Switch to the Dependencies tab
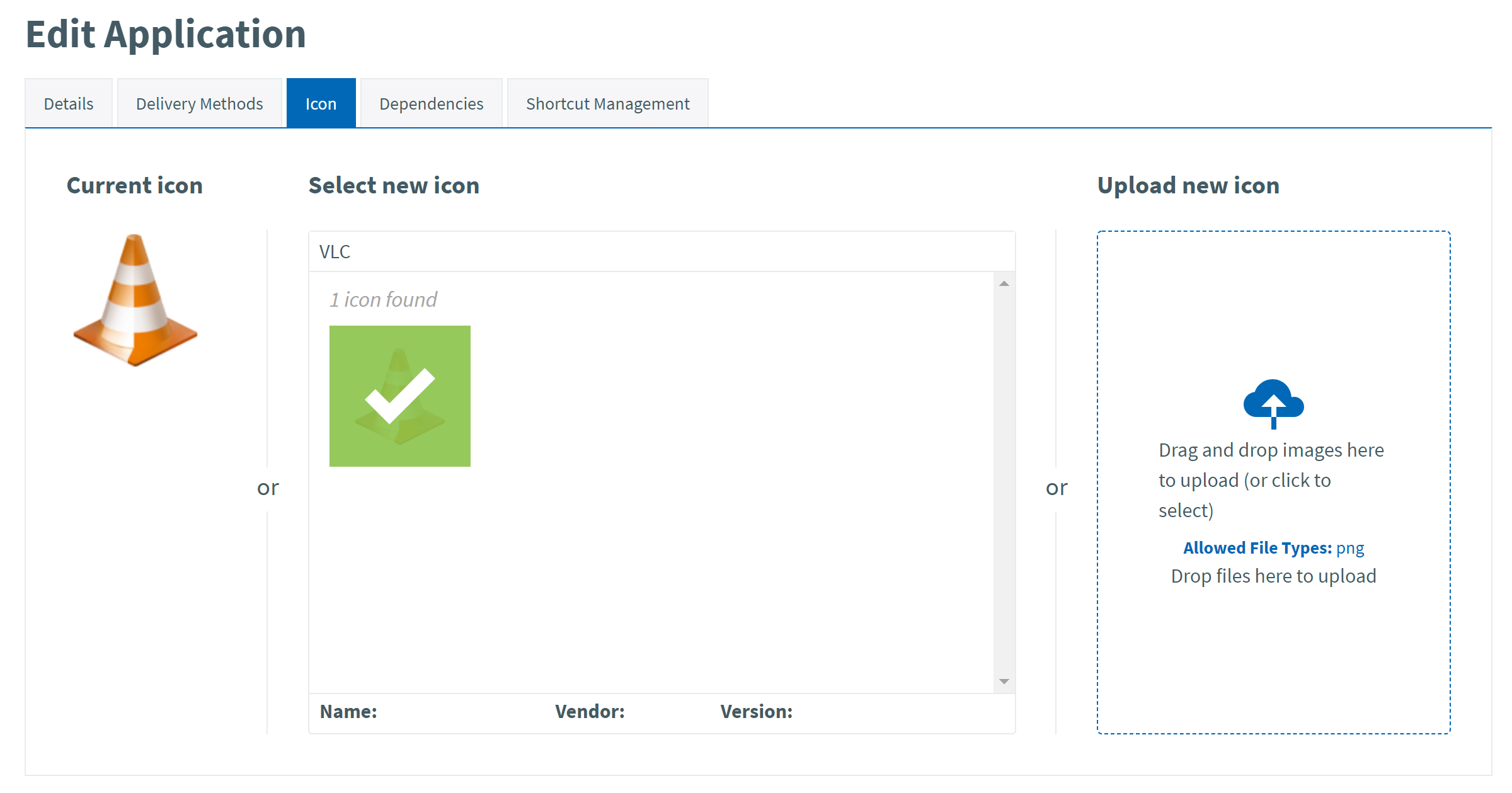 [x=430, y=103]
